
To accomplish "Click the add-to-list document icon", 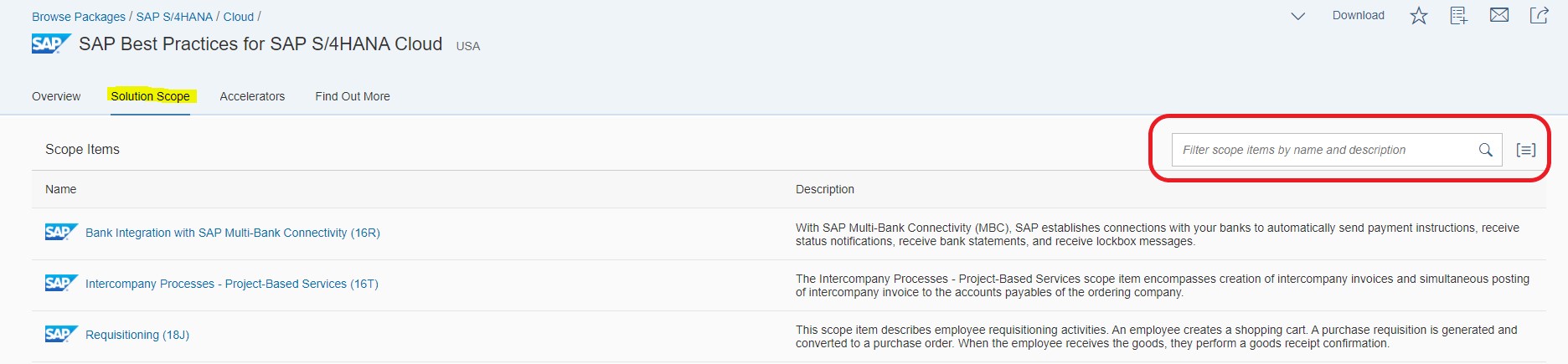I will click(x=1459, y=16).
